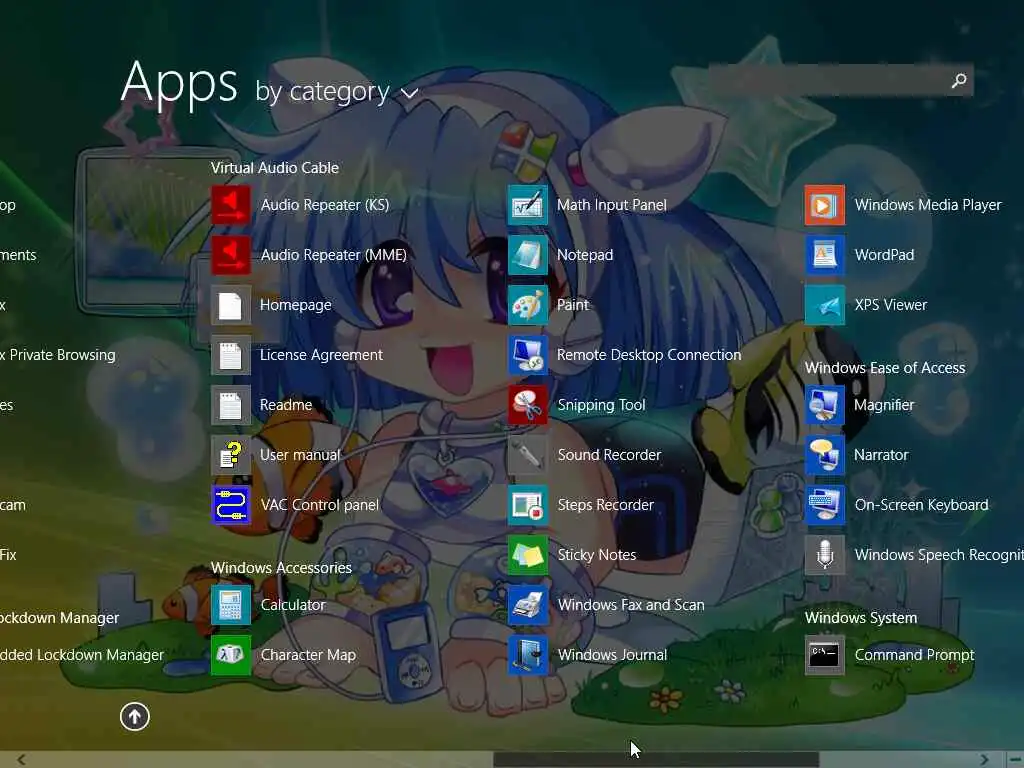The image size is (1024, 768).
Task: Click the 'Narrator' label text
Action: pyautogui.click(x=881, y=455)
